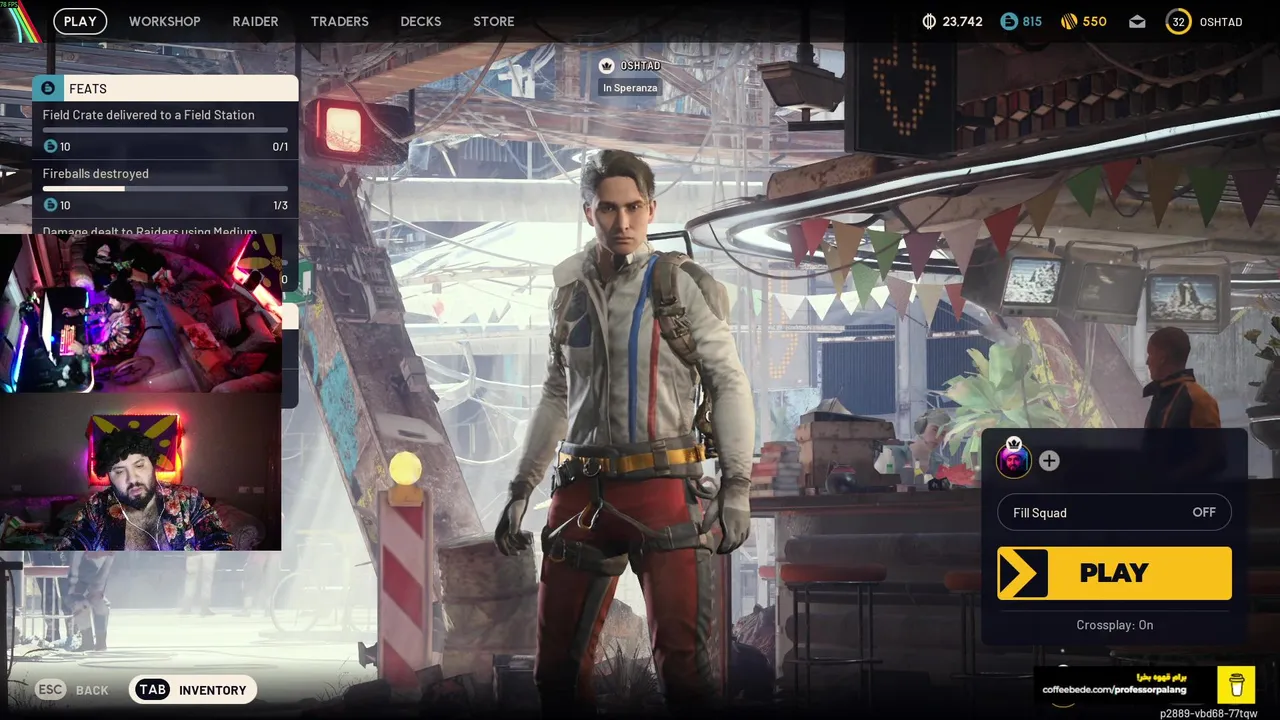Click the 1/3 progress count
The width and height of the screenshot is (1280, 720).
click(280, 205)
